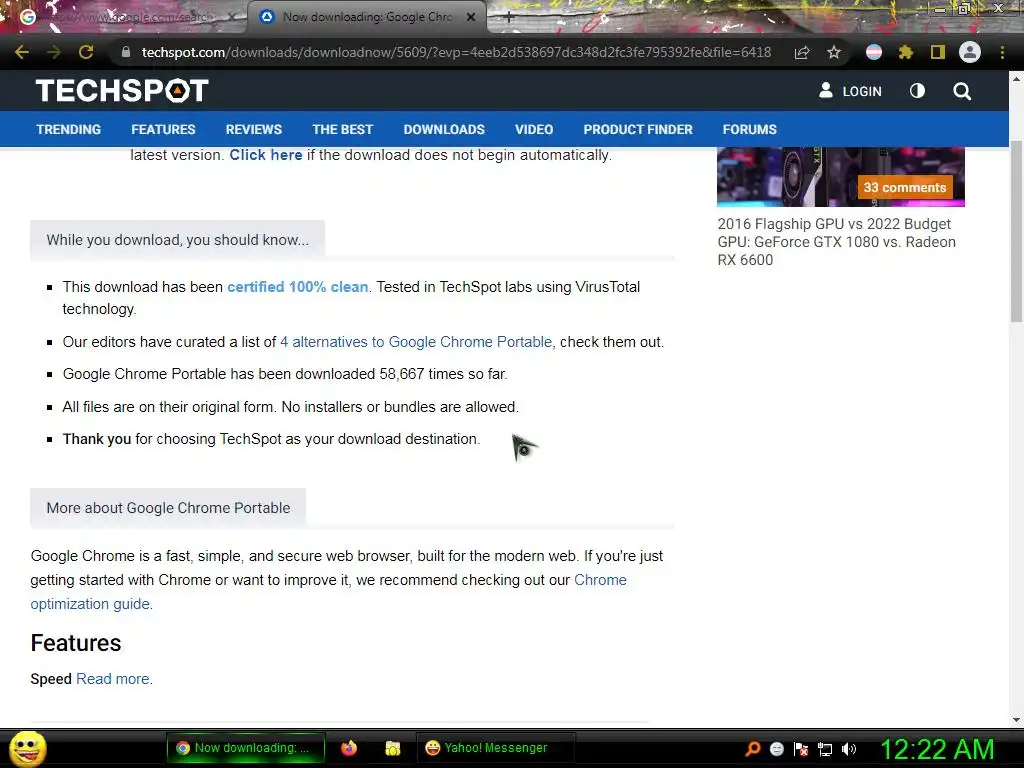Click 'More about Google Chrome Portable' heading
This screenshot has height=768, width=1024.
168,507
